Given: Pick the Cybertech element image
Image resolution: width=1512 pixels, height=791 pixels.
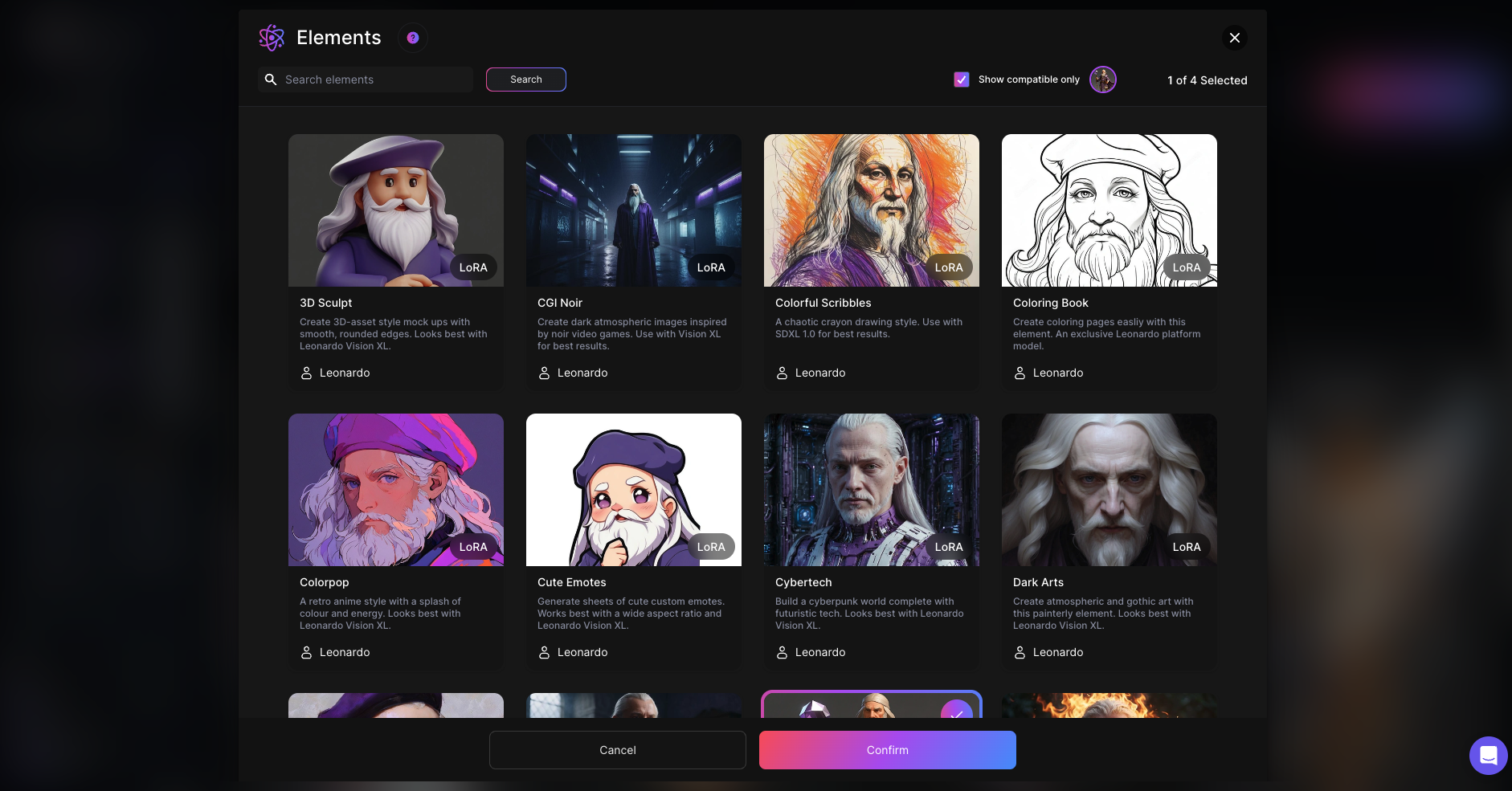Looking at the screenshot, I should tap(871, 490).
